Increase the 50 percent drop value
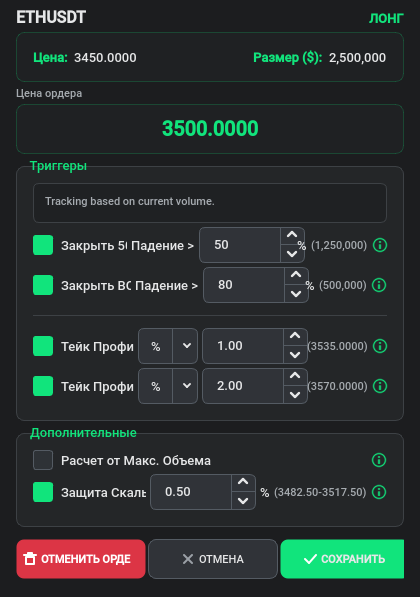420x597 pixels. click(292, 236)
